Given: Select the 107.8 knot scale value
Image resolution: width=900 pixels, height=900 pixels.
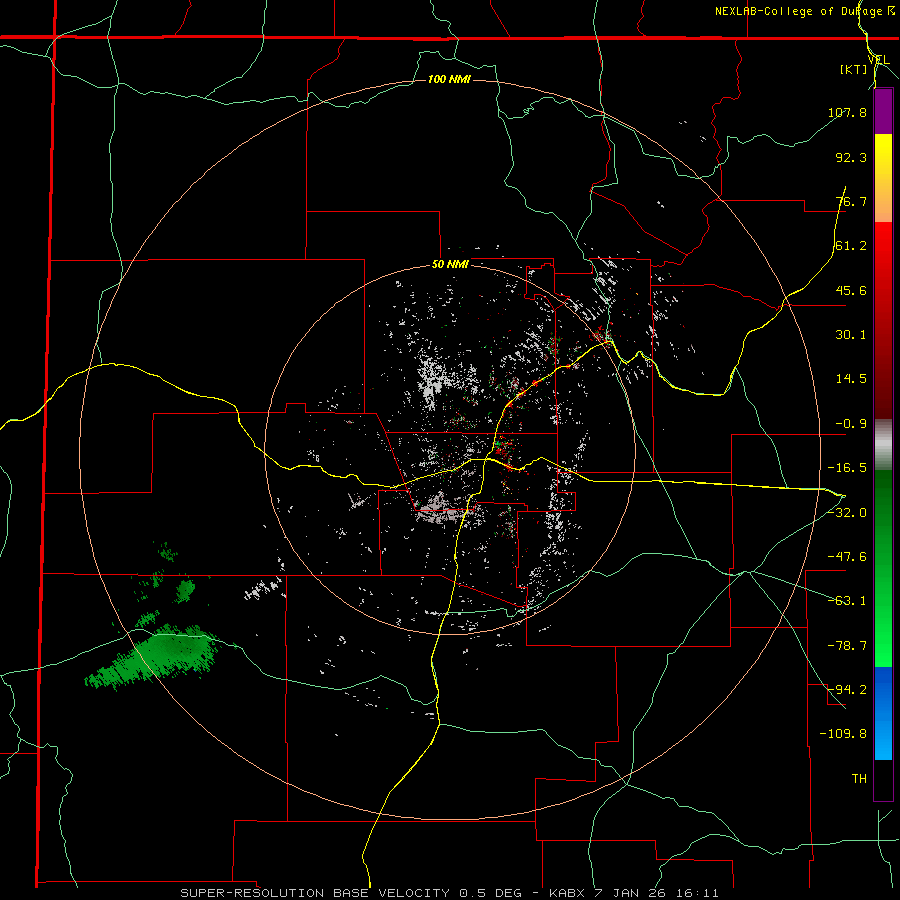Looking at the screenshot, I should [847, 112].
